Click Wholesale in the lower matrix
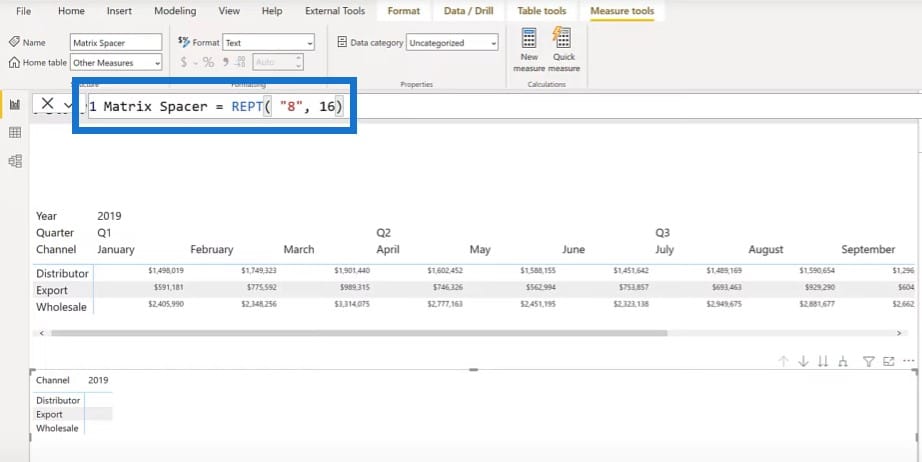Image resolution: width=922 pixels, height=462 pixels. click(x=57, y=428)
